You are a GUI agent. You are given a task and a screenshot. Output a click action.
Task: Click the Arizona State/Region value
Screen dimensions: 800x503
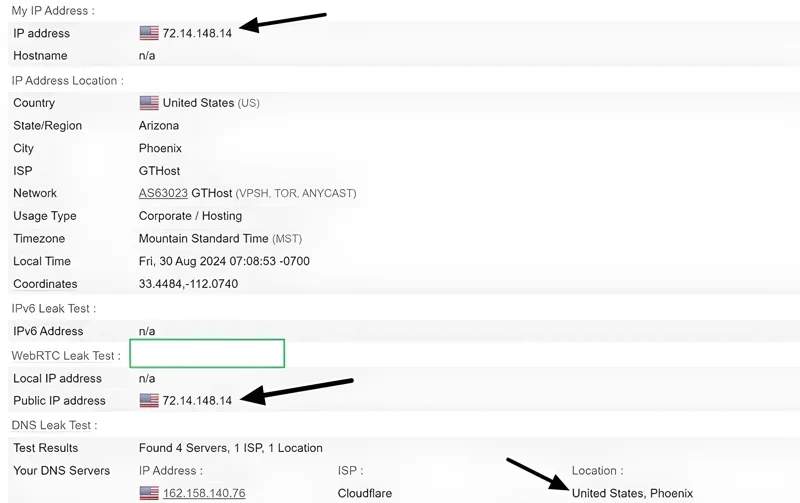click(x=159, y=125)
